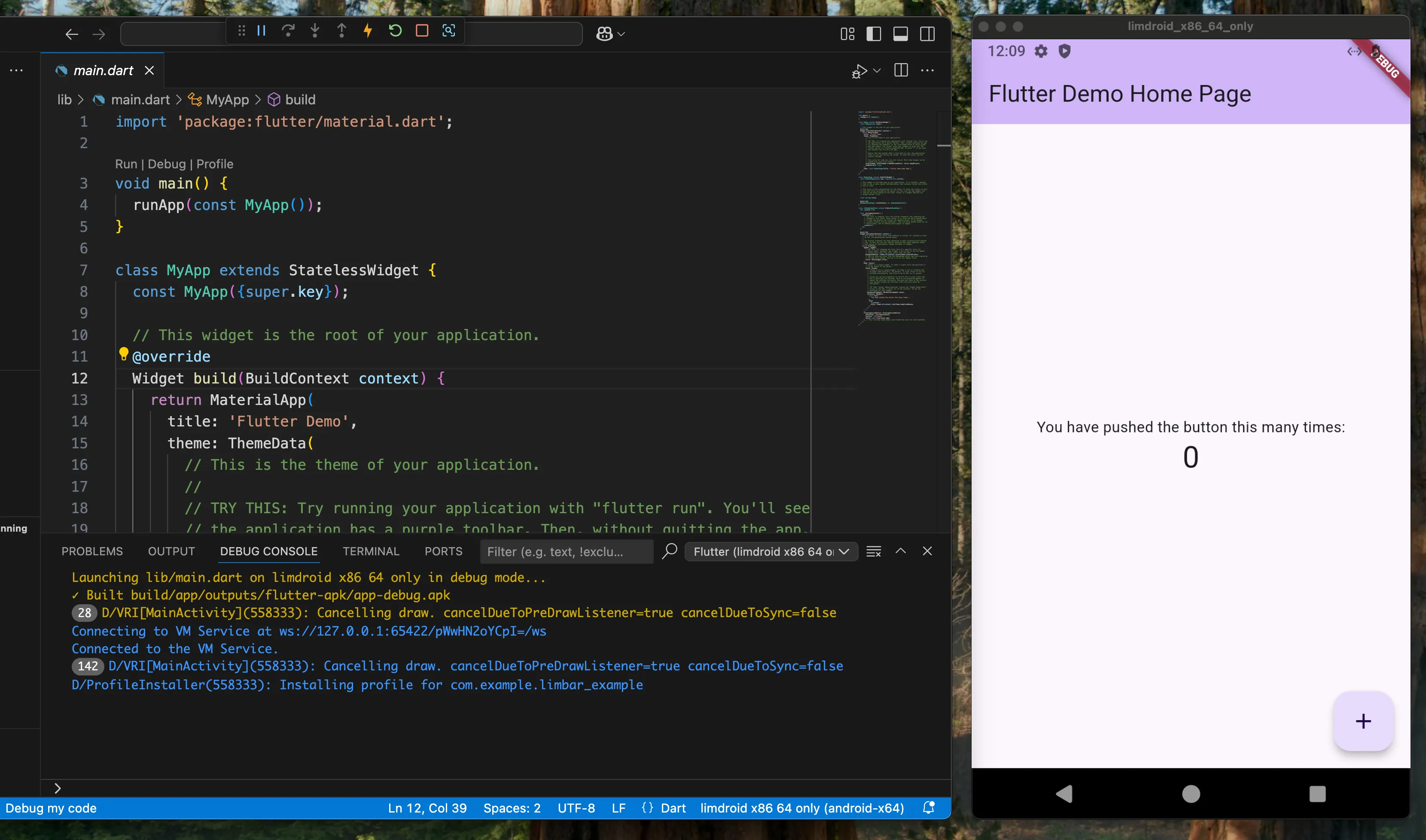Step into the next function call
1426x840 pixels.
[x=315, y=31]
